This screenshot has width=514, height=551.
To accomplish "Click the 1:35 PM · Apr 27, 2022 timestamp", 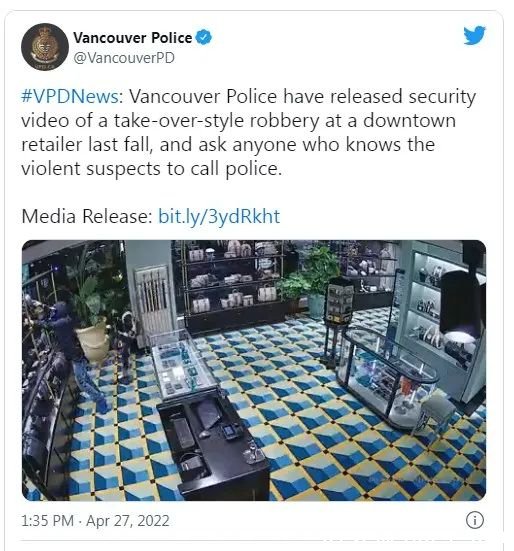I will pyautogui.click(x=95, y=521).
